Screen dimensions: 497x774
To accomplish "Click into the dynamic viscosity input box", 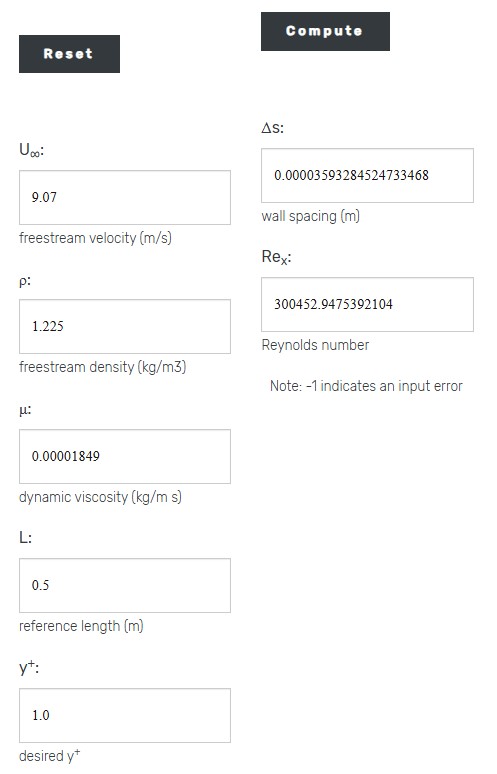I will click(125, 456).
